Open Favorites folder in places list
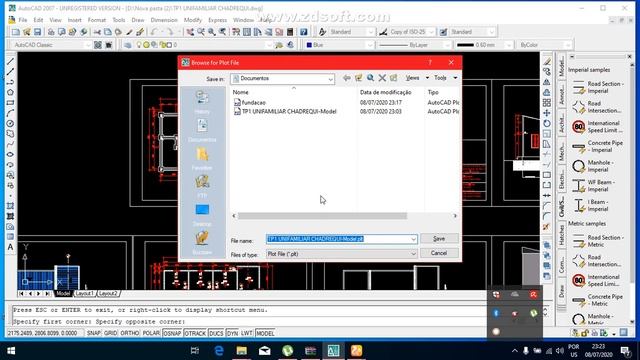 [202, 159]
